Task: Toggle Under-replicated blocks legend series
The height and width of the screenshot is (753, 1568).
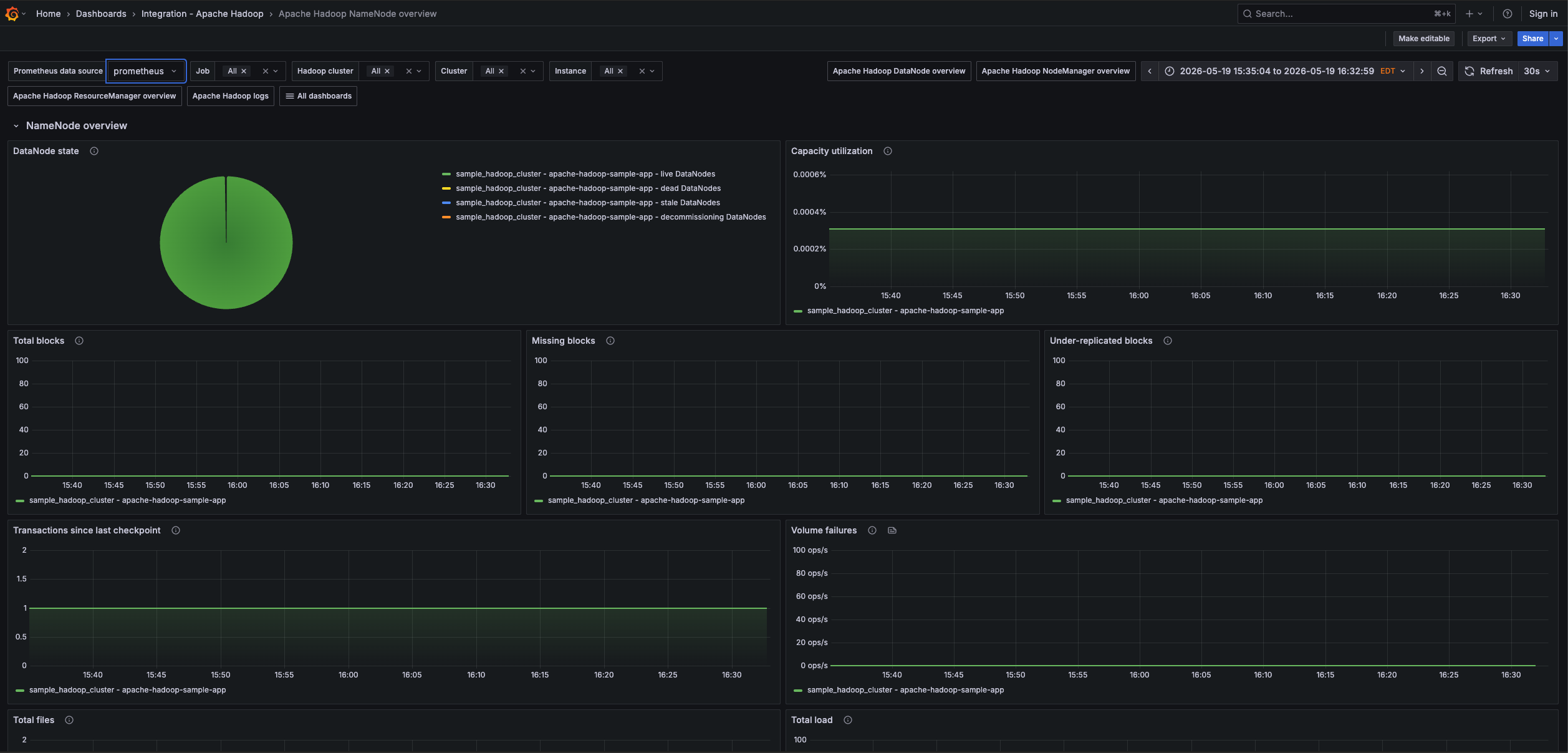Action: 1163,500
